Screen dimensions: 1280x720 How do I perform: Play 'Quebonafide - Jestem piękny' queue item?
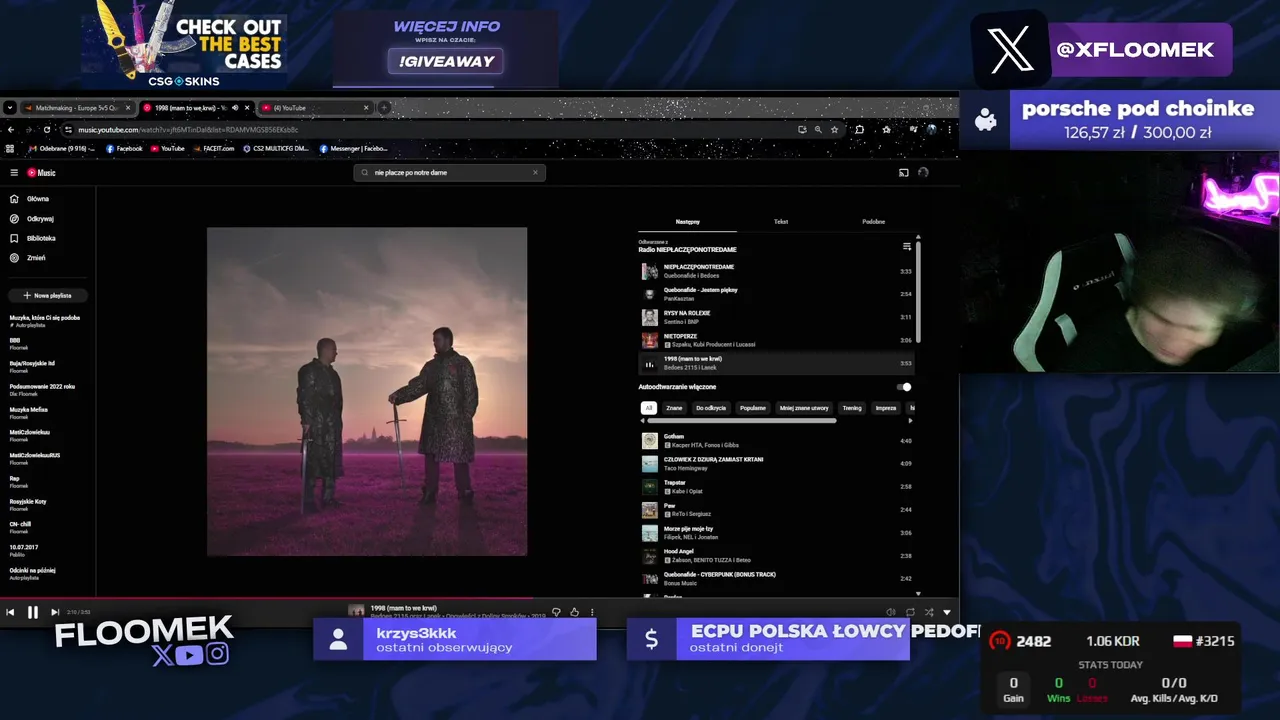[x=776, y=294]
